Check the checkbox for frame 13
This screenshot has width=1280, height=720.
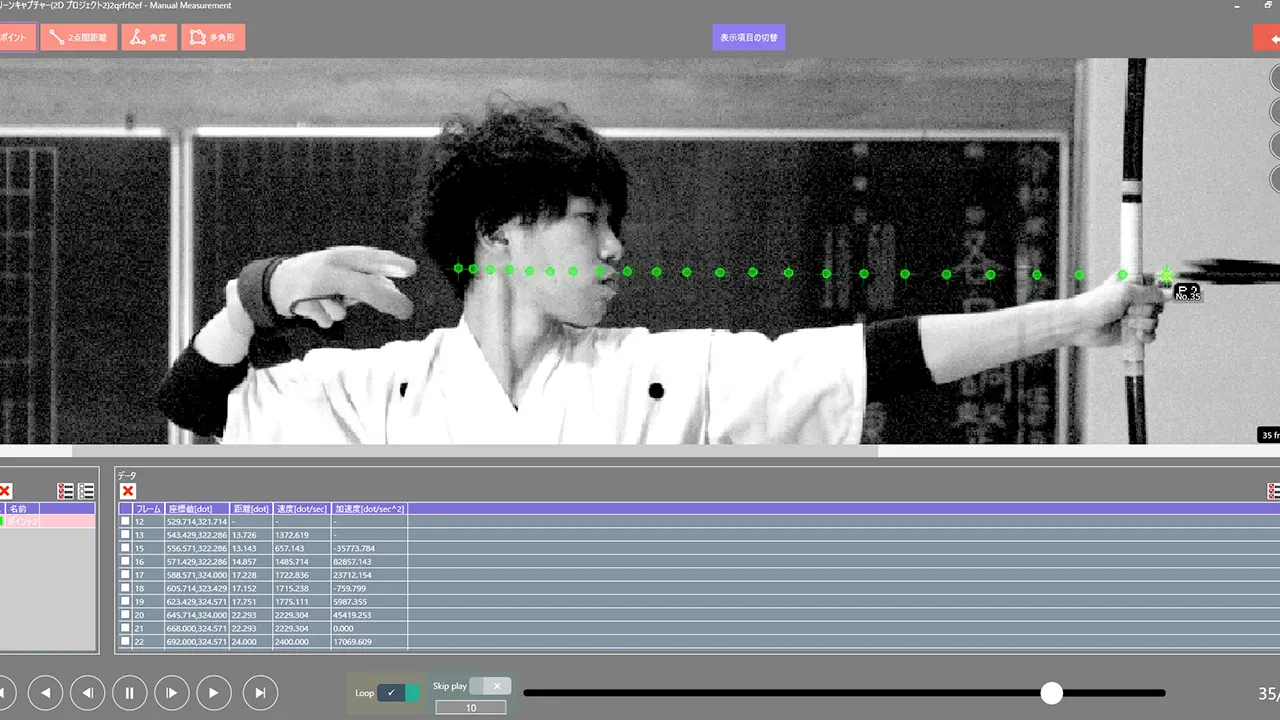[x=125, y=535]
